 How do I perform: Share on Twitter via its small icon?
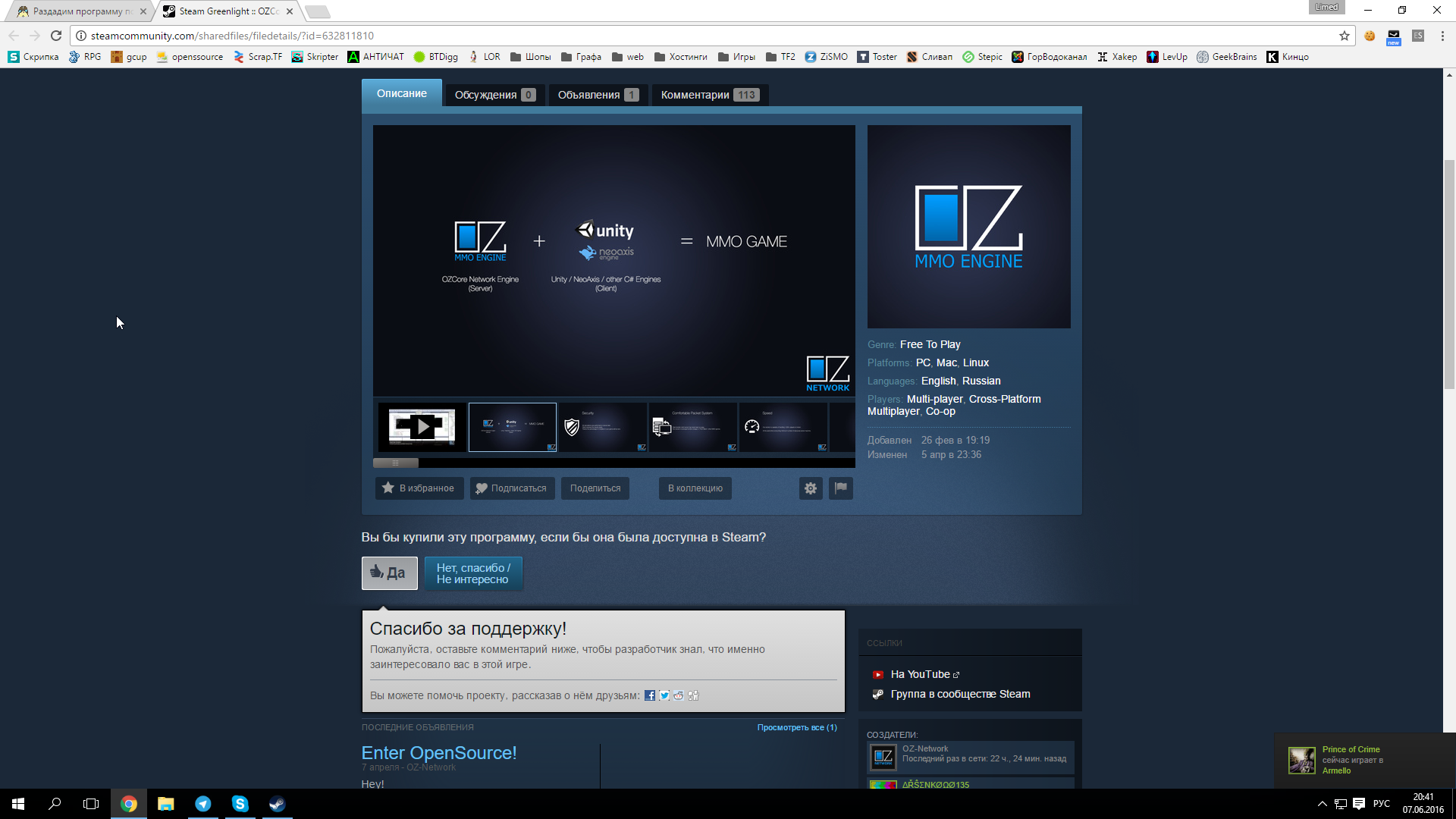(664, 695)
